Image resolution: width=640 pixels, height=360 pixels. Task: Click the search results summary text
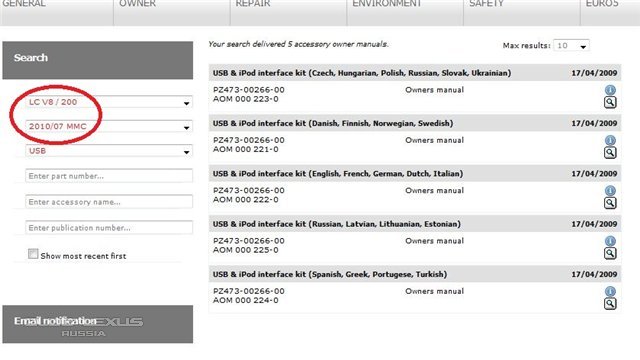(x=298, y=44)
